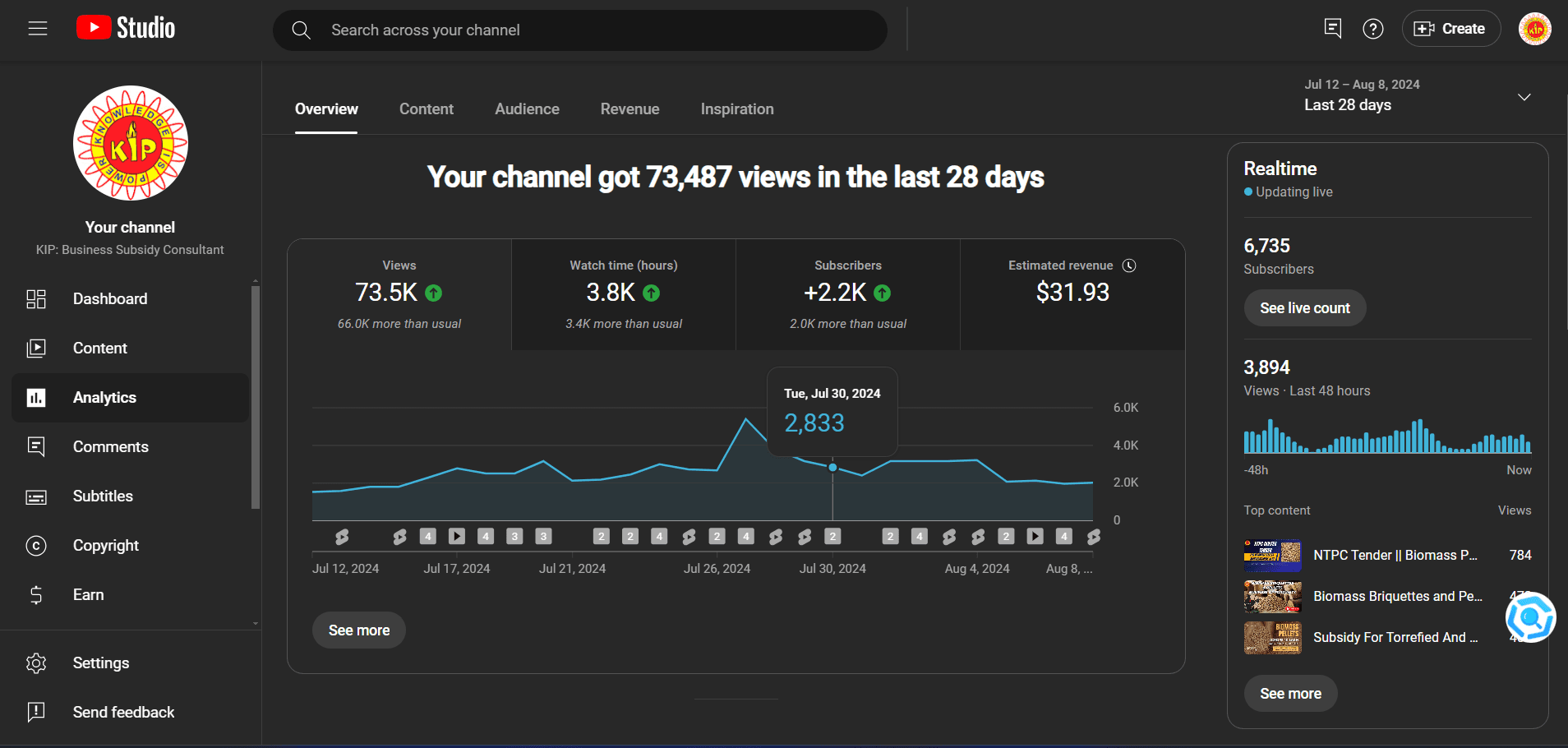Image resolution: width=1568 pixels, height=748 pixels.
Task: Switch to the Content analytics tab
Action: point(427,109)
